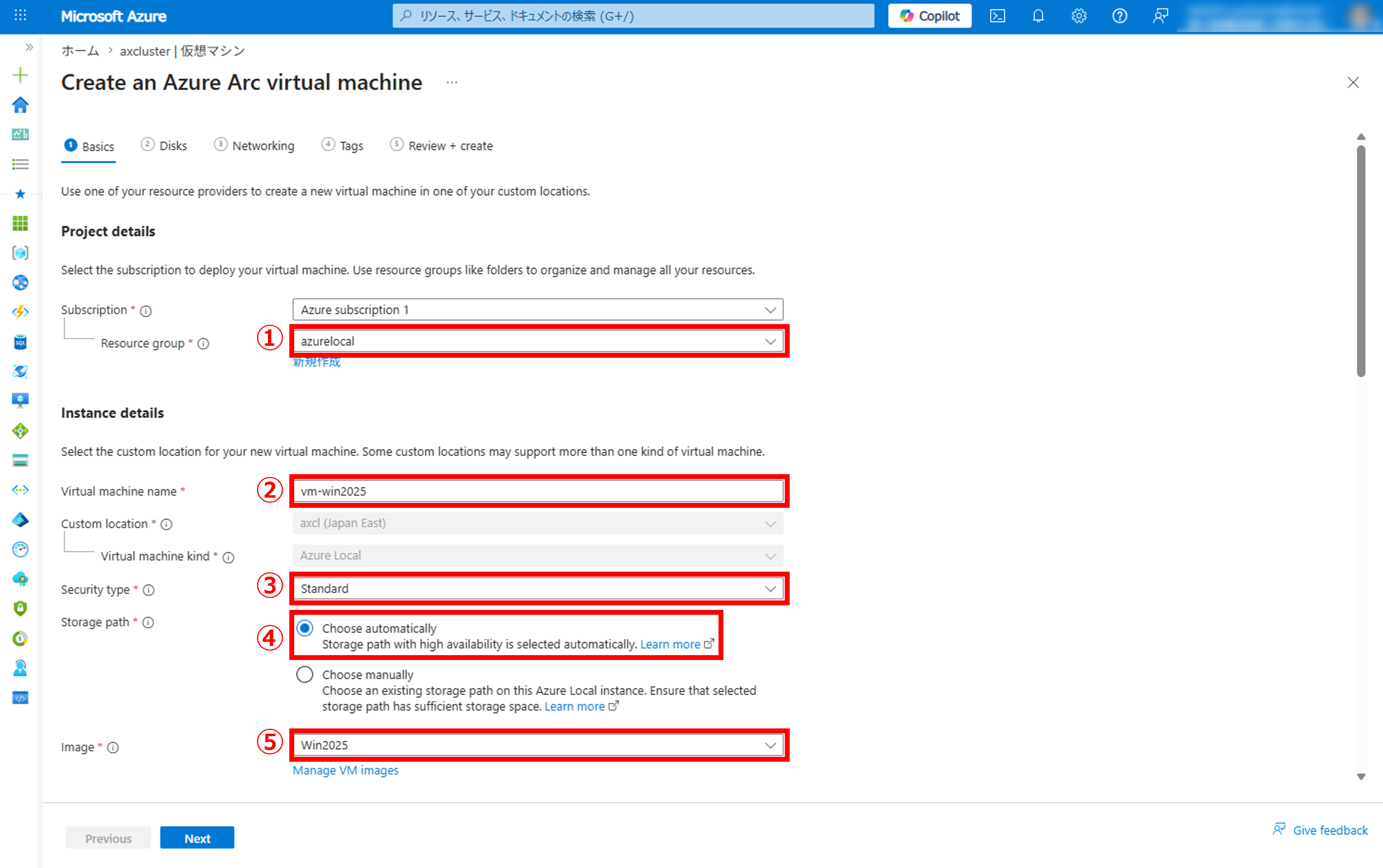Open the Custom location dropdown
Image resolution: width=1383 pixels, height=868 pixels.
[x=538, y=523]
